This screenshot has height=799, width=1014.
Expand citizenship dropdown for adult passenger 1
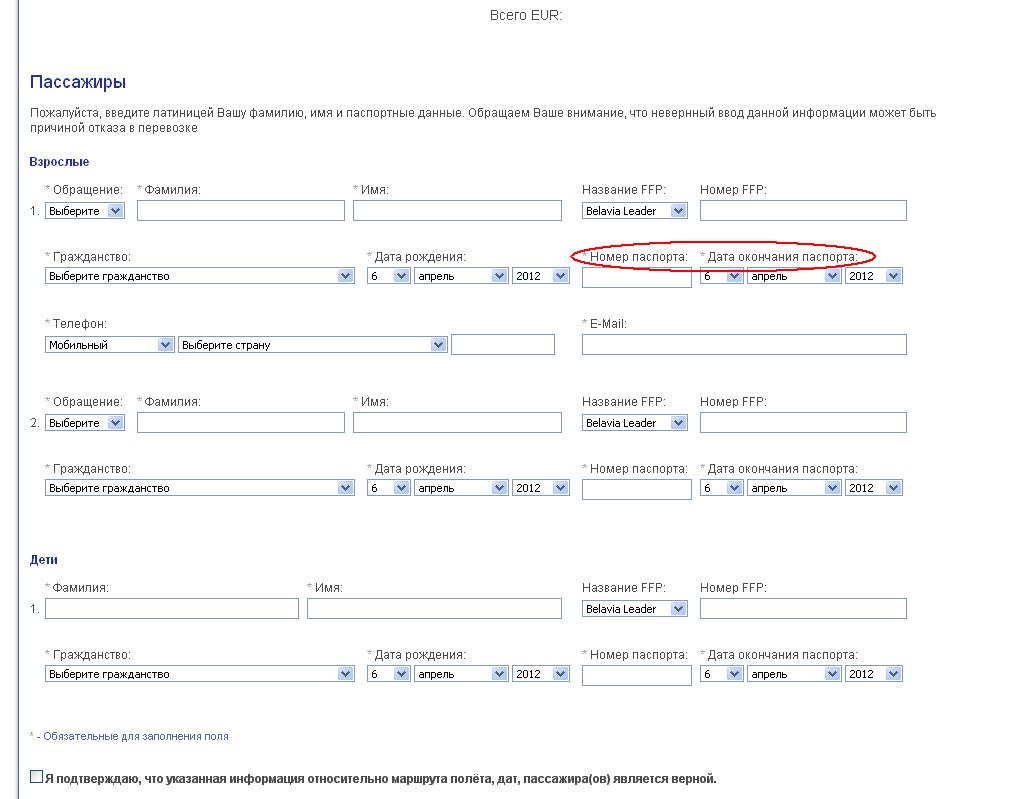pos(200,276)
